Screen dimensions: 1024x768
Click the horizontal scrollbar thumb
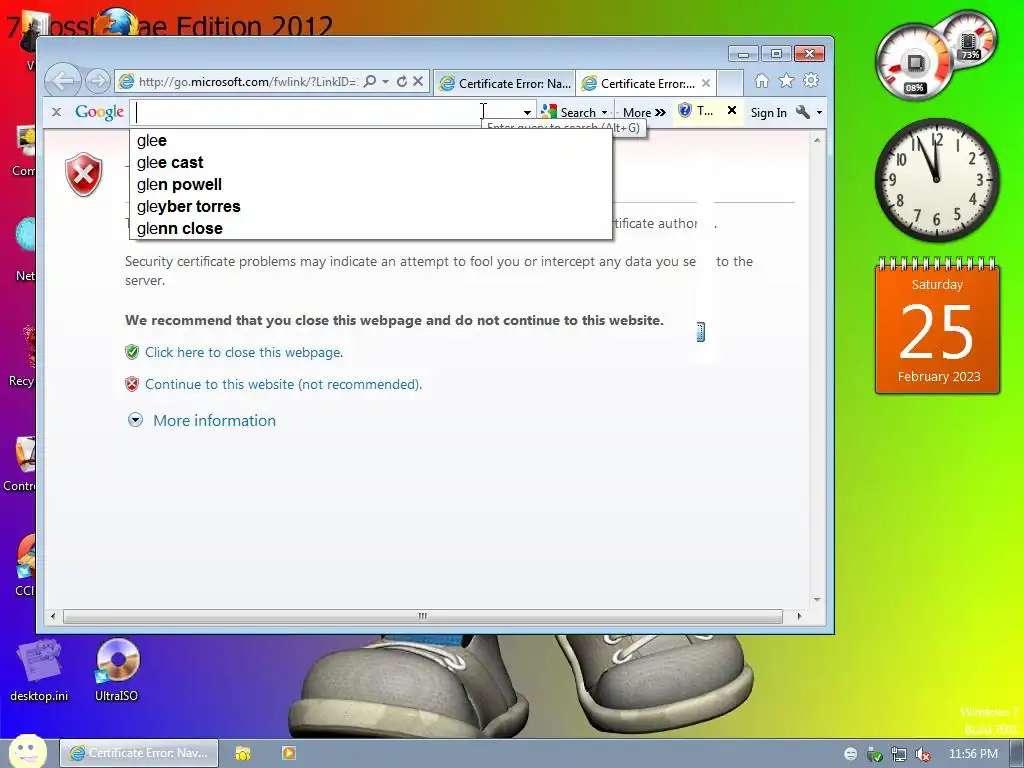click(423, 616)
